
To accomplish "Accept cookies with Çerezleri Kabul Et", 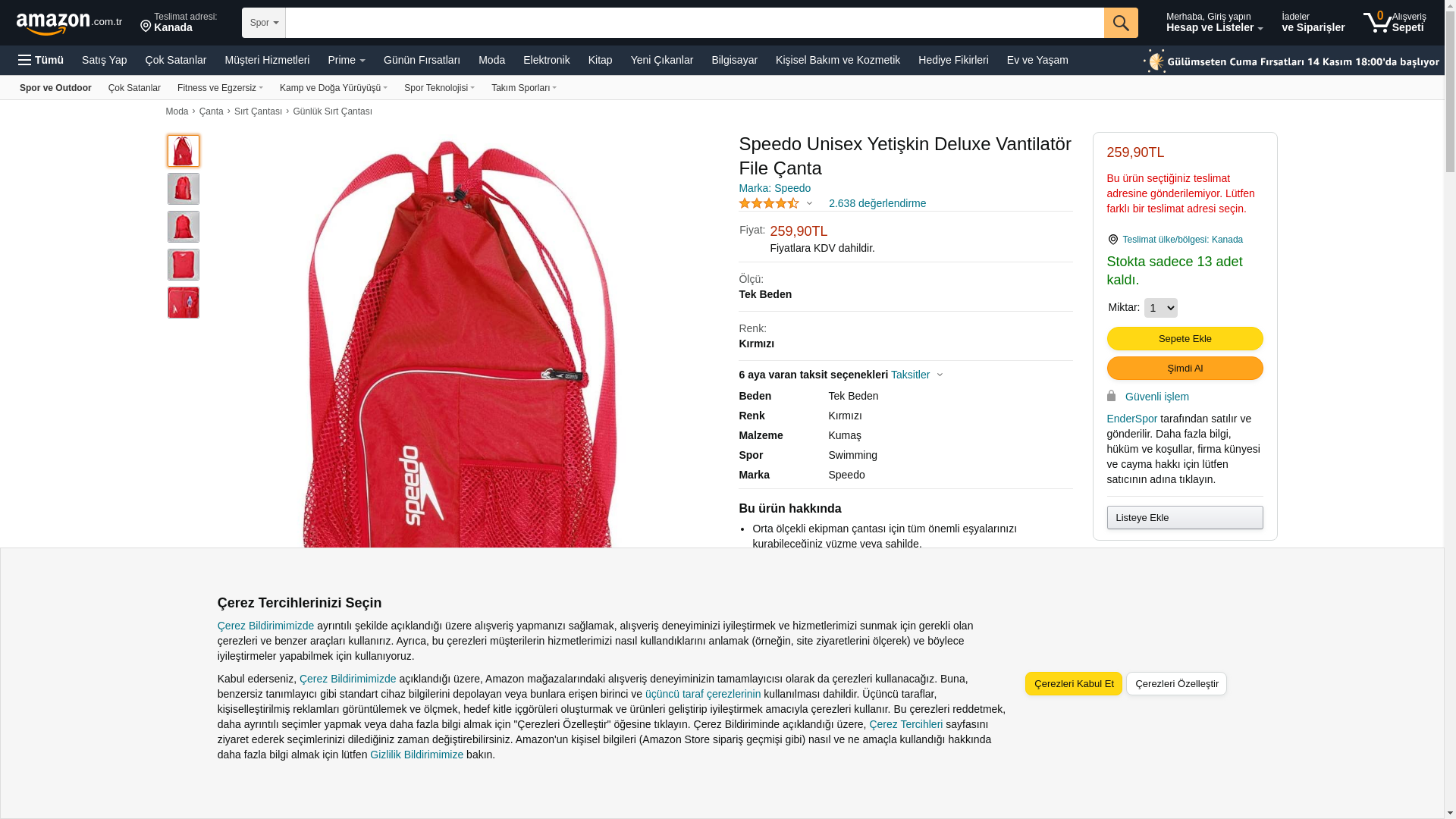I will click(1073, 683).
